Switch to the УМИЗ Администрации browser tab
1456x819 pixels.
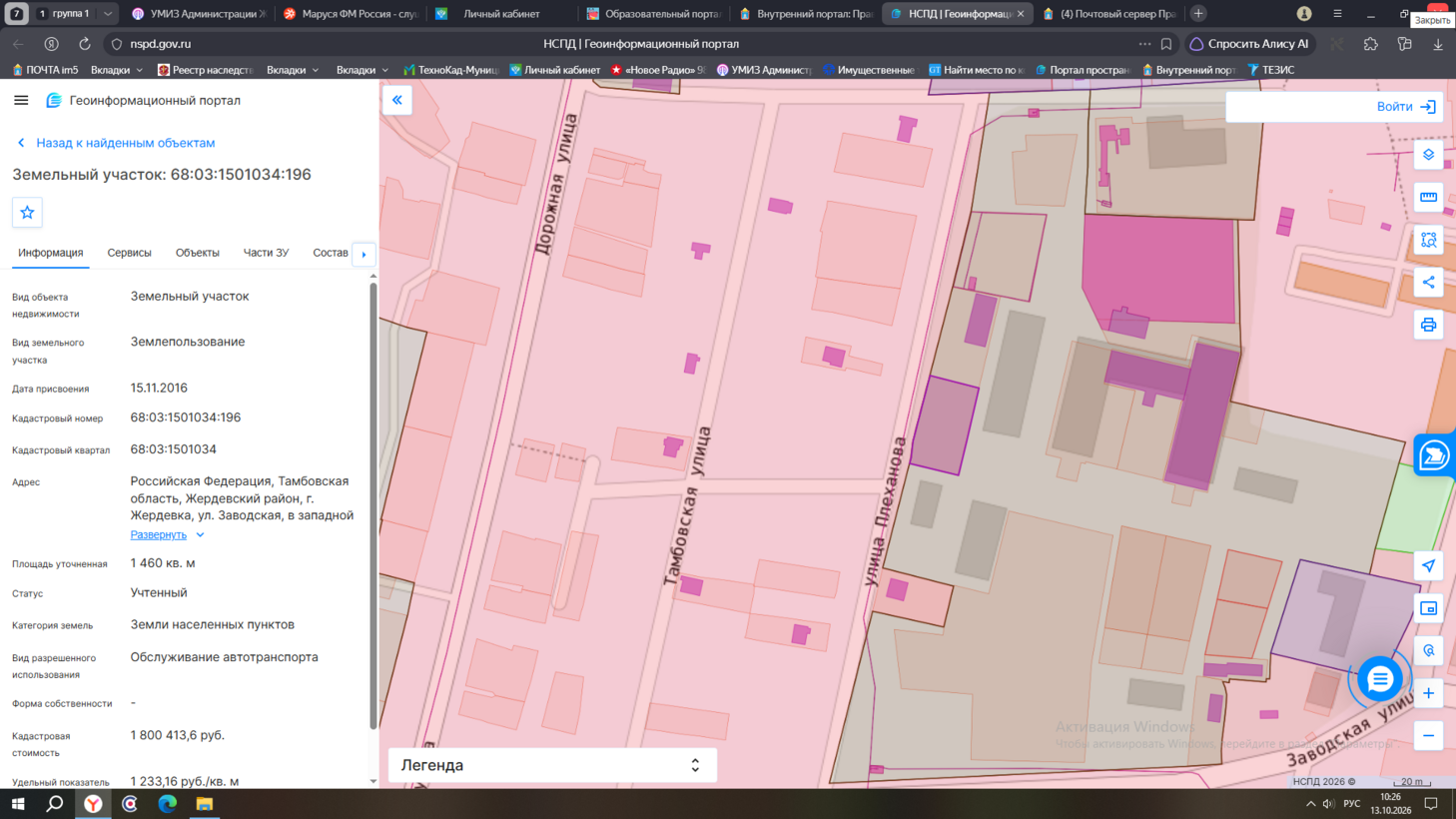pyautogui.click(x=198, y=14)
